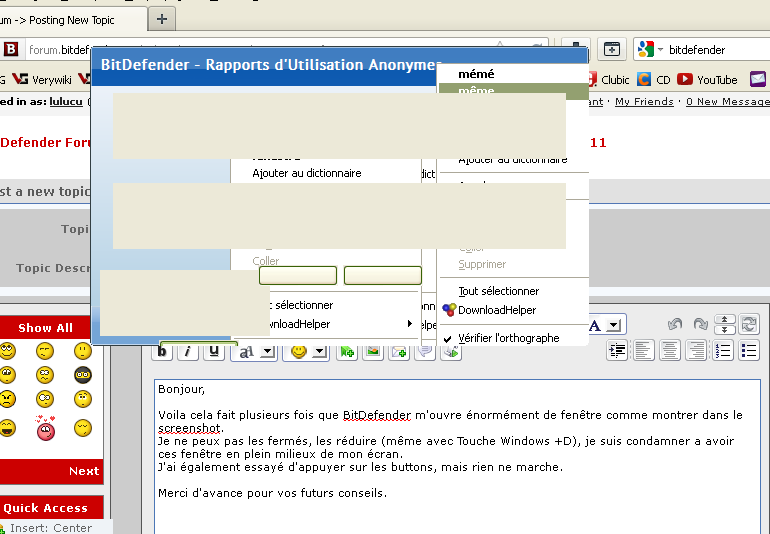Open the Verywiki bookmark
770x534 pixels.
pos(42,80)
